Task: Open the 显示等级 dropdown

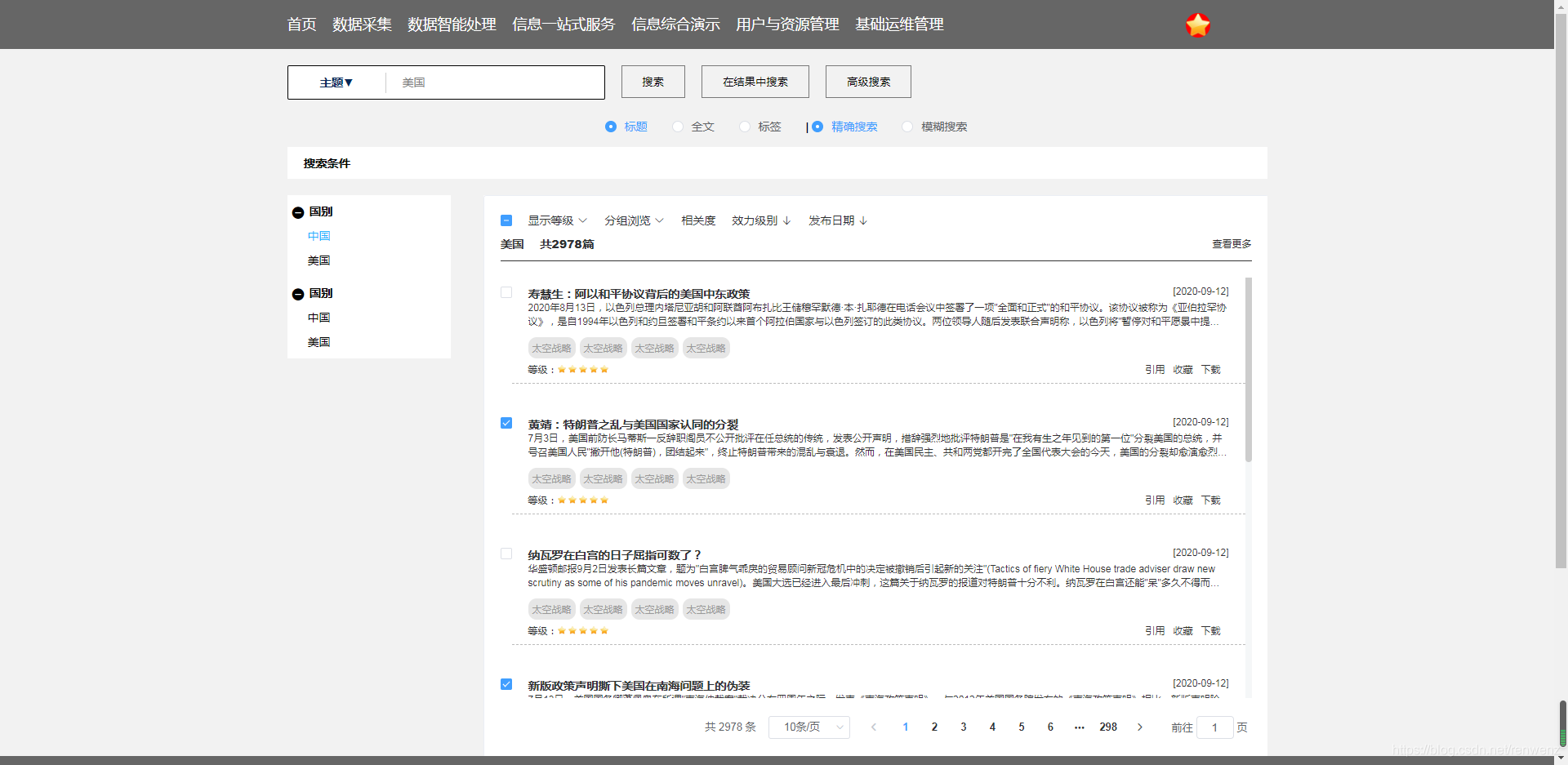Action: click(558, 220)
